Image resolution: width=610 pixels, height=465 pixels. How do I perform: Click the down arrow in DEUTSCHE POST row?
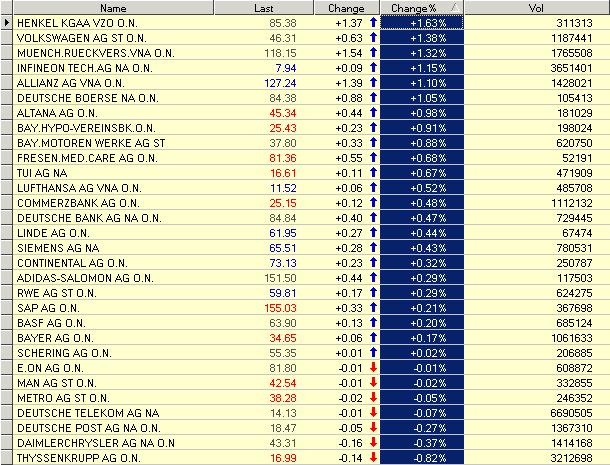tap(373, 427)
